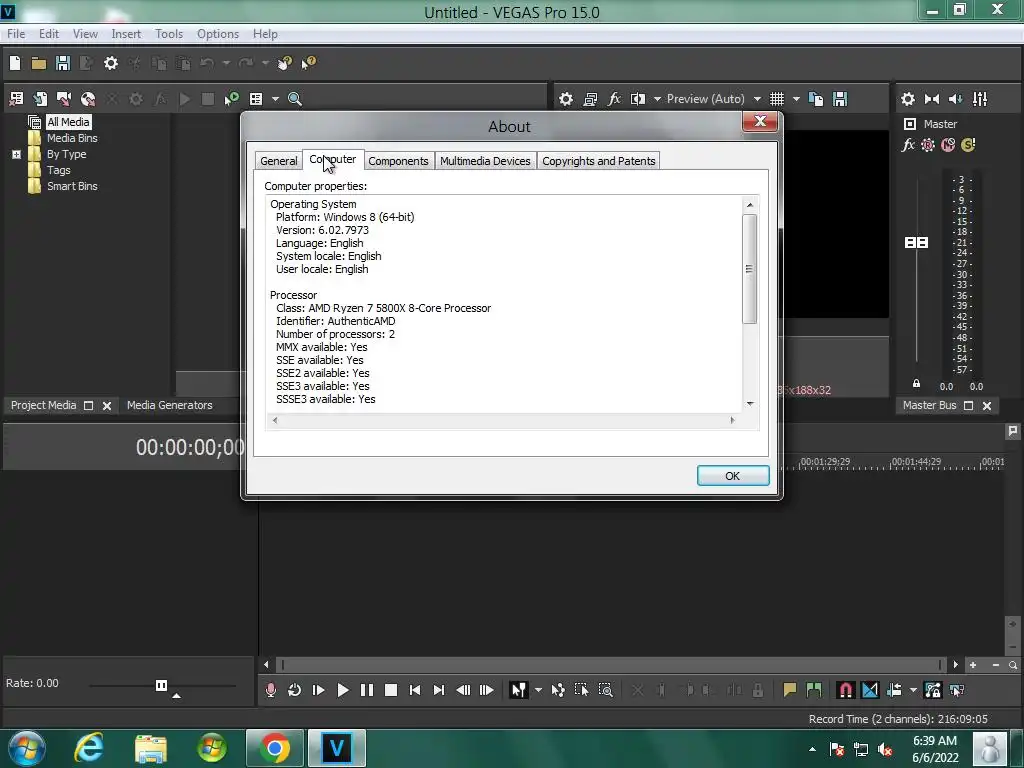Select the Selection Edit tool
This screenshot has width=1024, height=768.
[582, 690]
